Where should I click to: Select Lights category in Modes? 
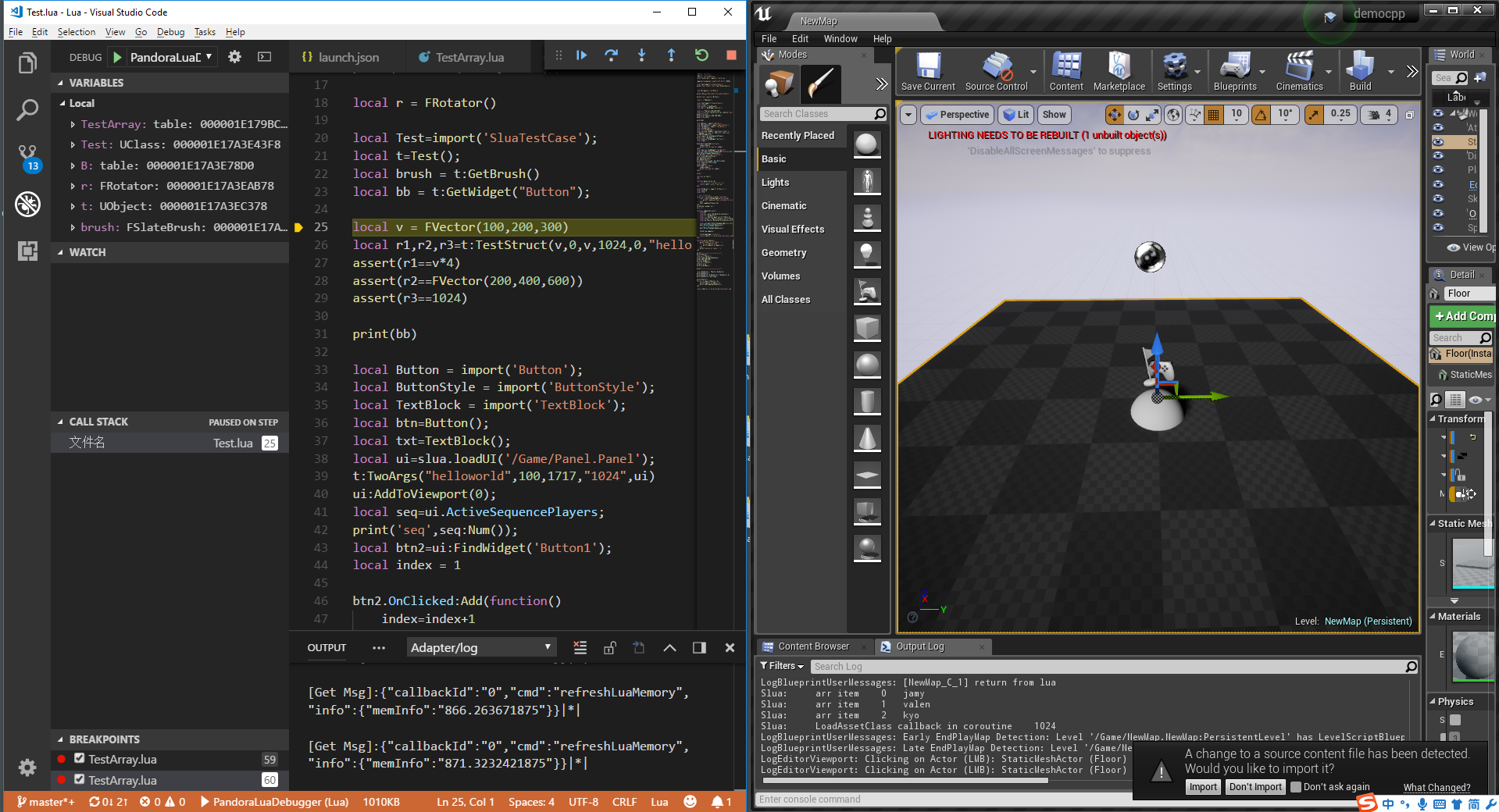(775, 183)
